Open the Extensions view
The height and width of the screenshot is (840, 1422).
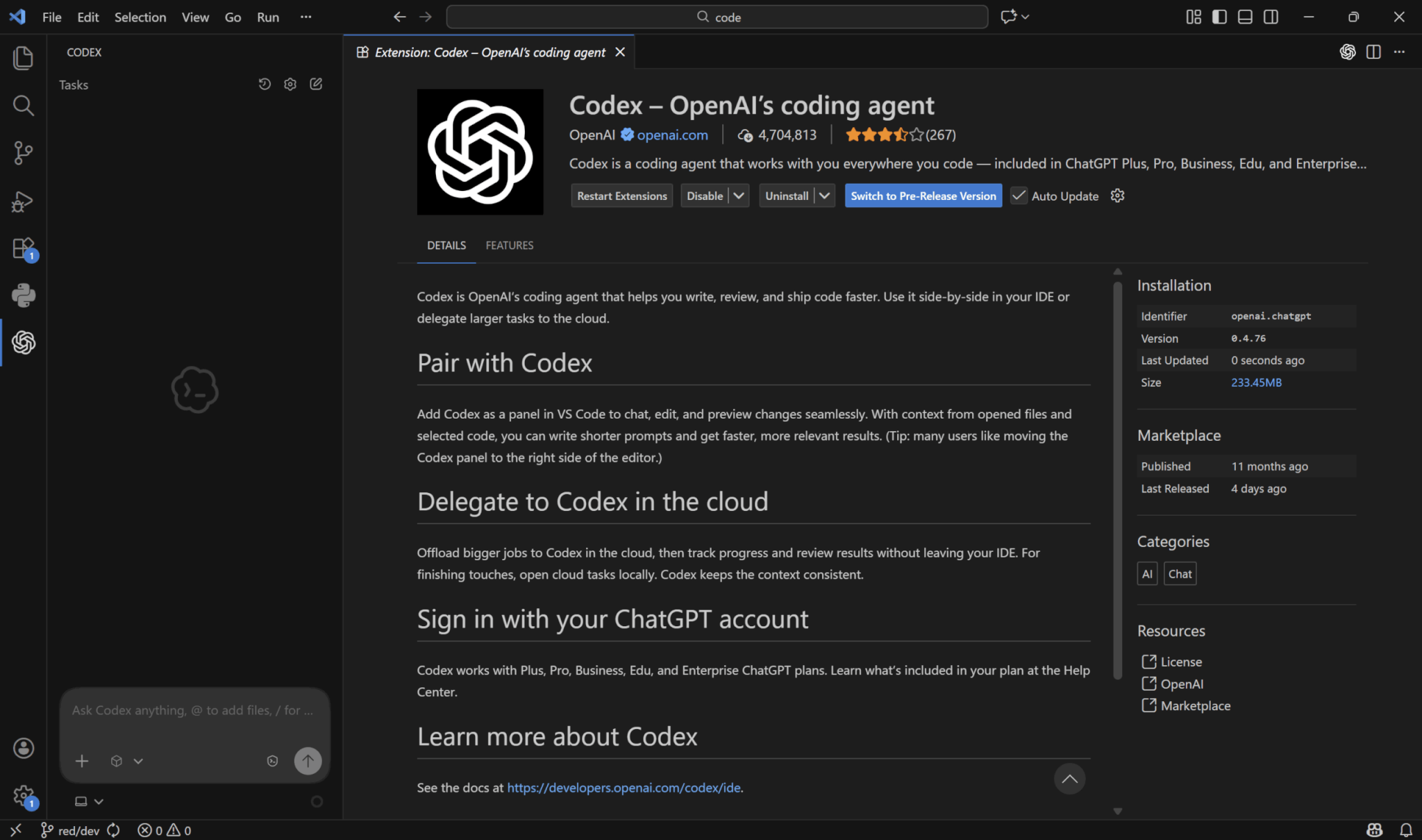tap(24, 249)
